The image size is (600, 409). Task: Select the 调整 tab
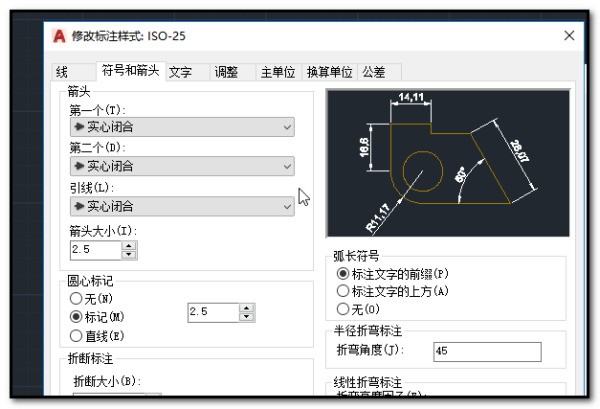click(226, 72)
